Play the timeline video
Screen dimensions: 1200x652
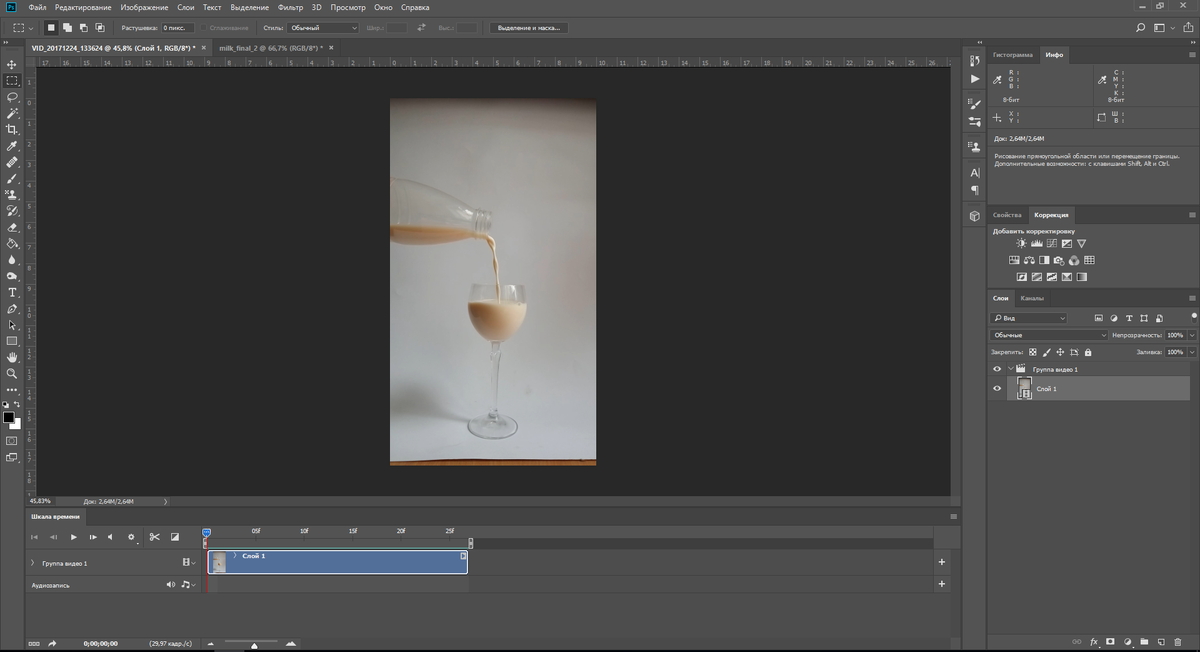click(73, 537)
